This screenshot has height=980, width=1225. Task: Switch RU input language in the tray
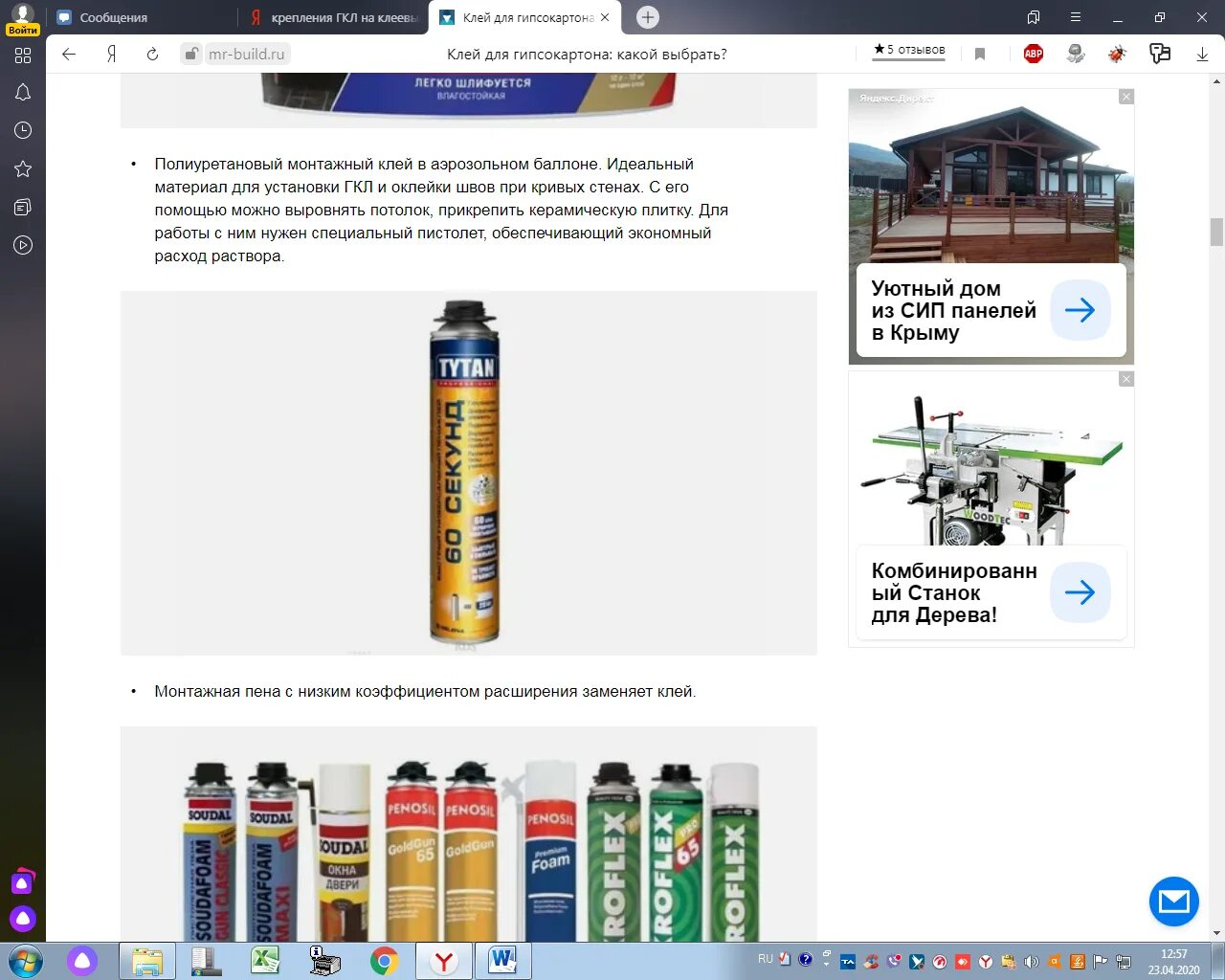tap(766, 959)
